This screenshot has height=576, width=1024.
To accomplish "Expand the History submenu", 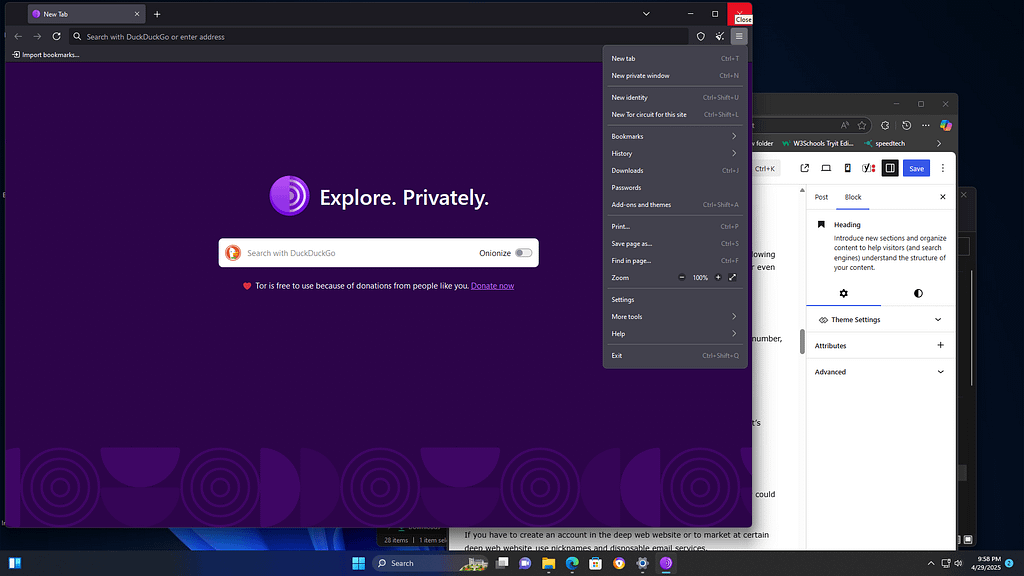I will 675,153.
